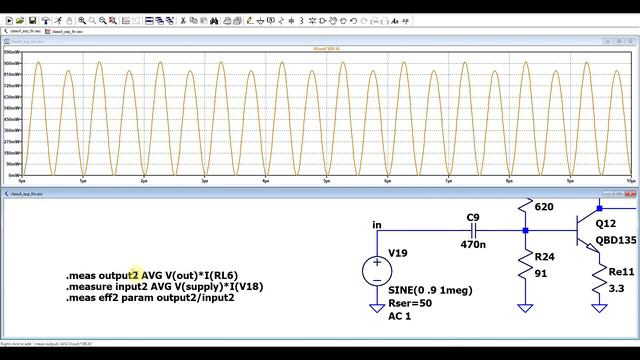Click the SINE(0 .9 1meg) source value
The width and height of the screenshot is (640, 360).
click(x=430, y=290)
